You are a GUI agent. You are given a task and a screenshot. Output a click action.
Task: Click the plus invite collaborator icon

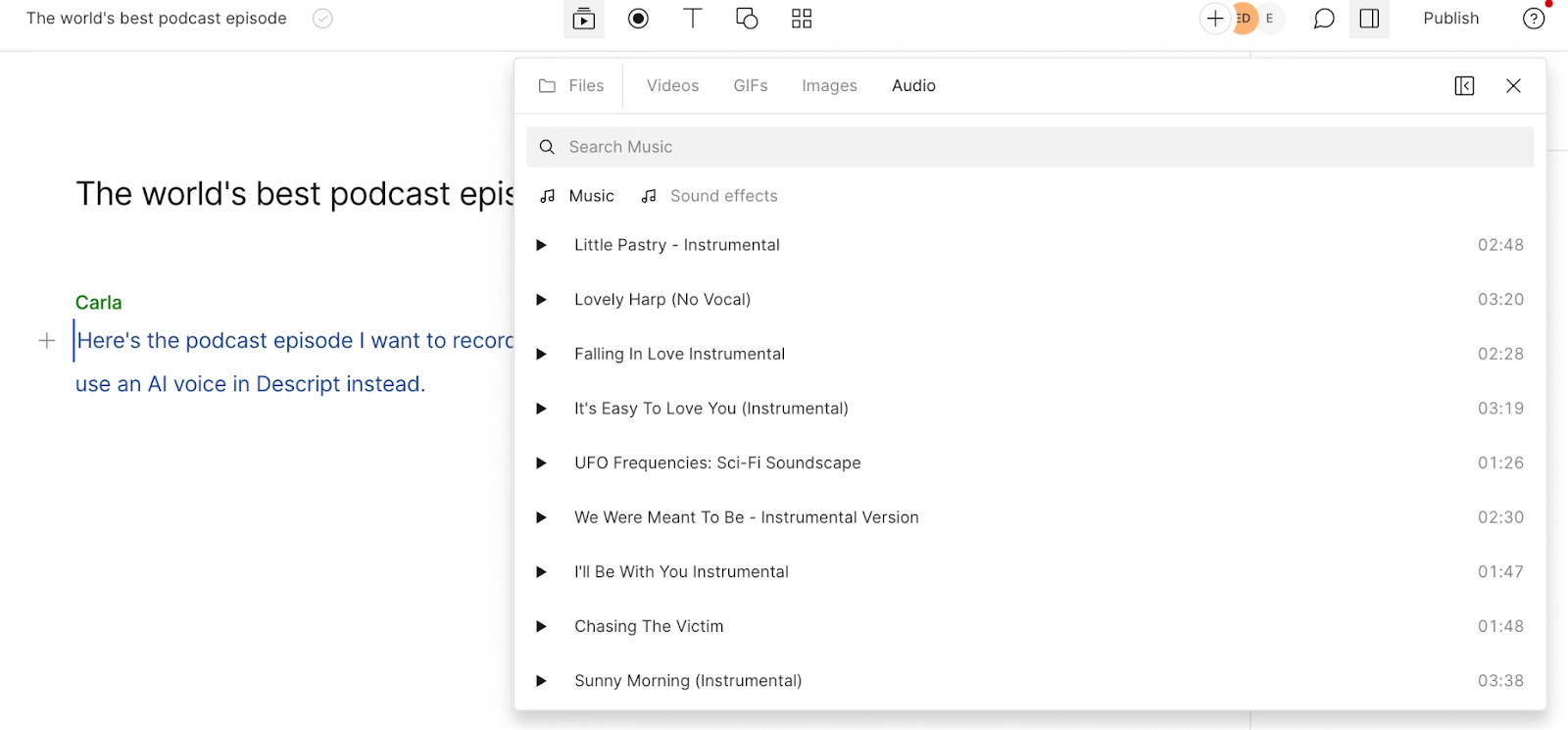(1215, 19)
